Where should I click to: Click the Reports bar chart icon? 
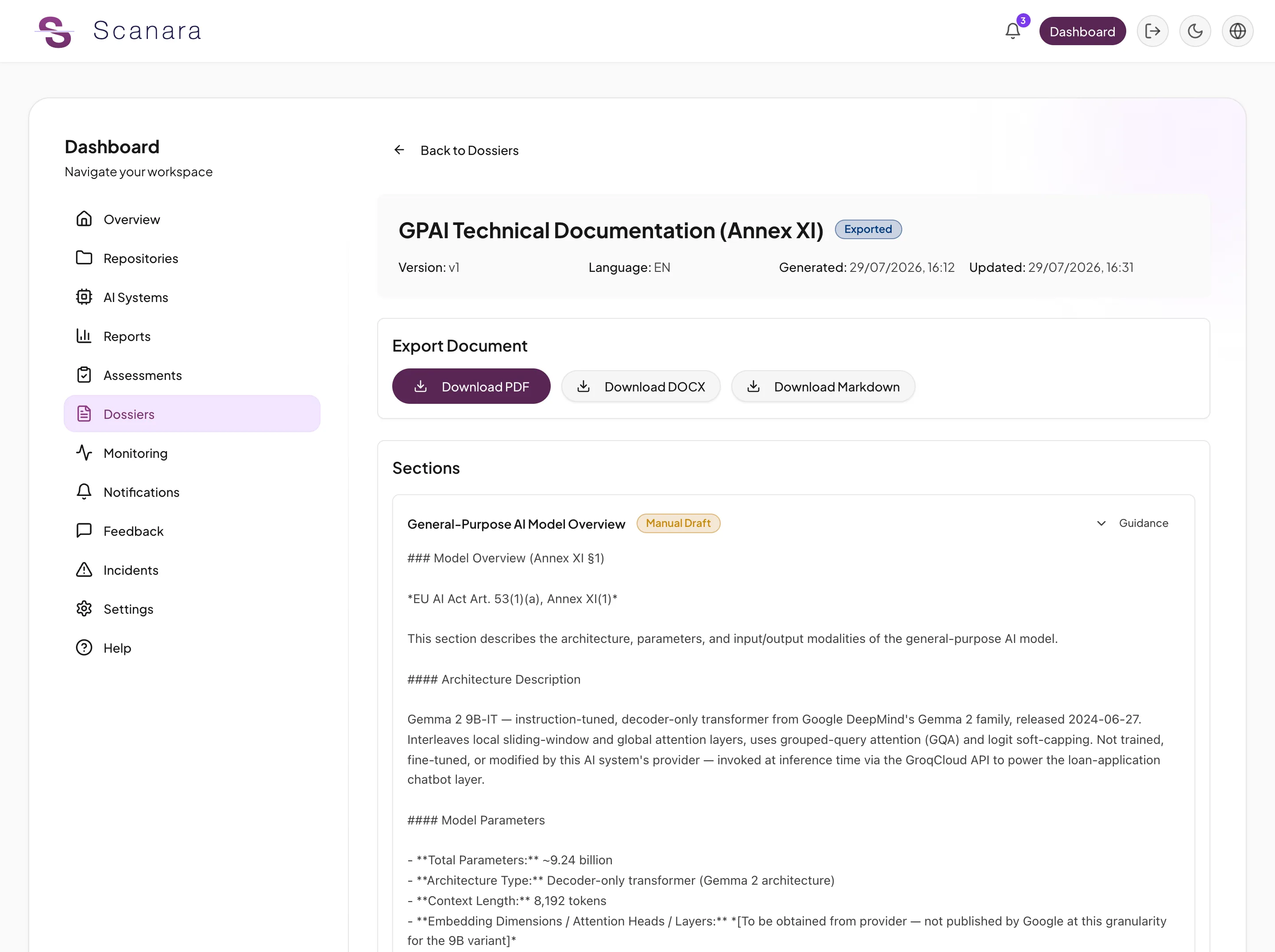point(84,335)
